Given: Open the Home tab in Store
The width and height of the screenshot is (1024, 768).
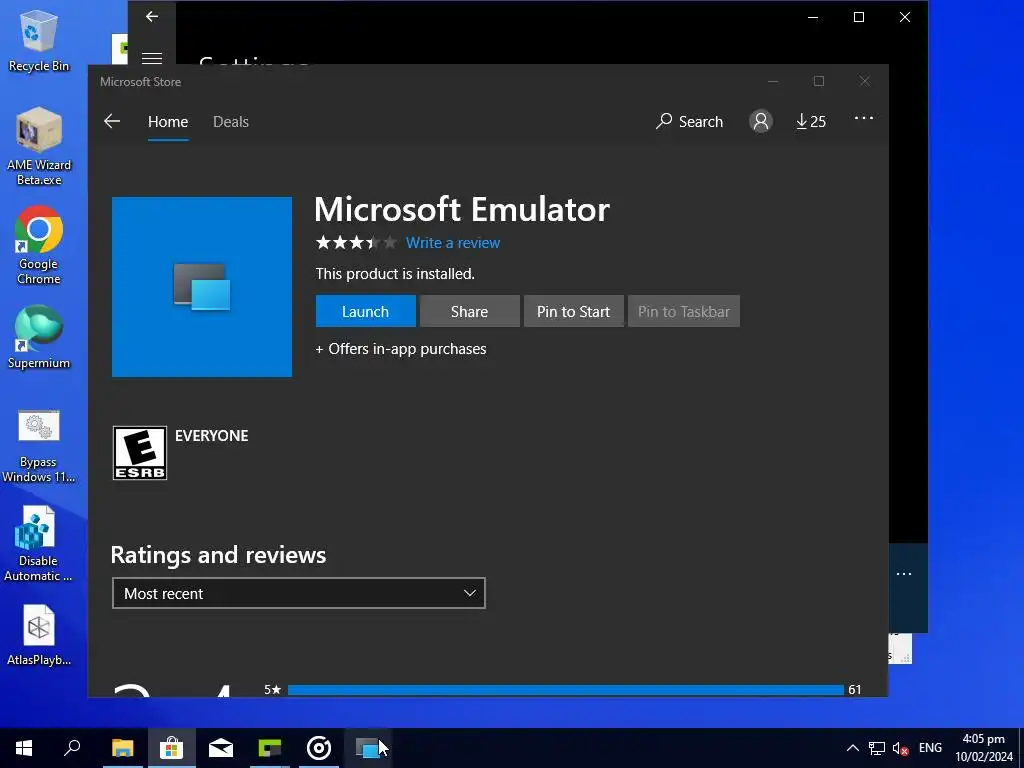Looking at the screenshot, I should click(168, 121).
